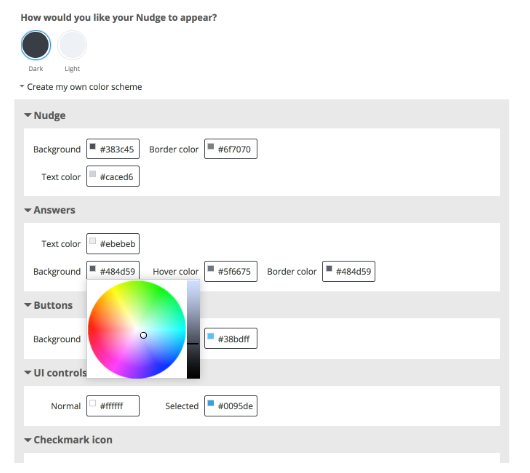
Task: Collapse Create my own color scheme
Action: coord(81,87)
